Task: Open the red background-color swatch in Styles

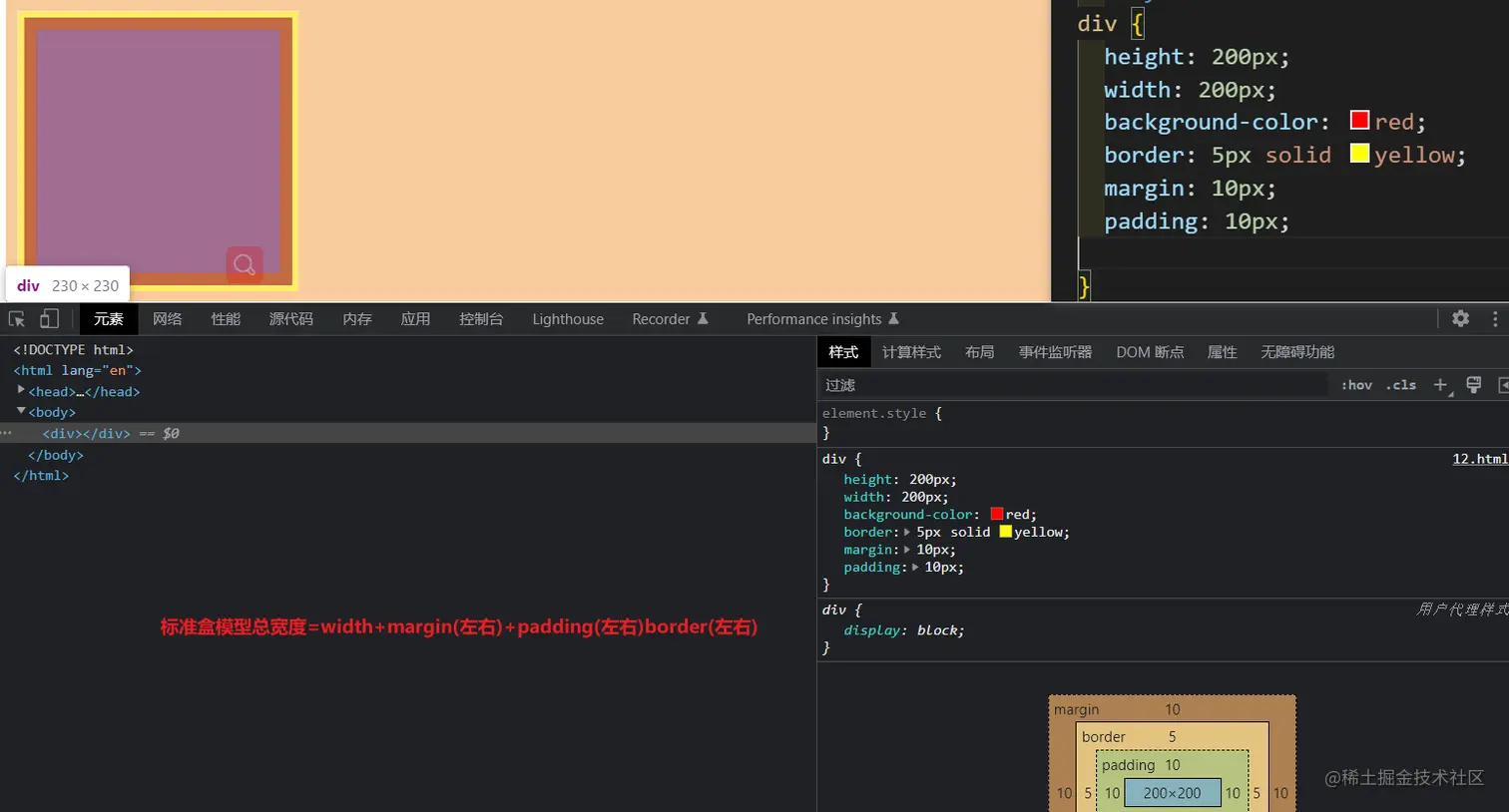Action: (996, 514)
